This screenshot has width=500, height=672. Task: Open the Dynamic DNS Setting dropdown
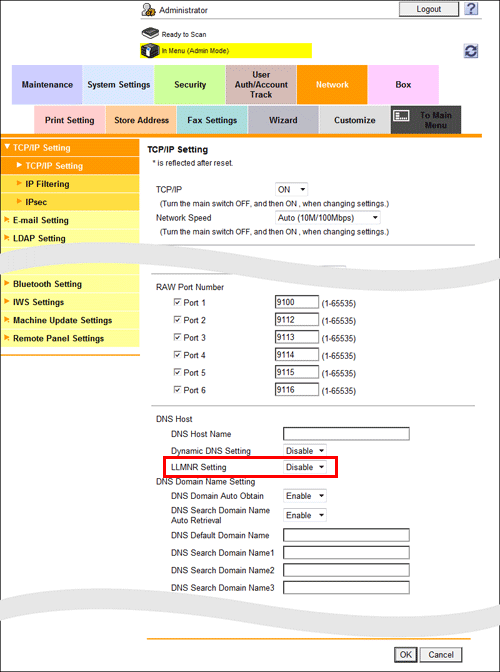pyautogui.click(x=305, y=451)
